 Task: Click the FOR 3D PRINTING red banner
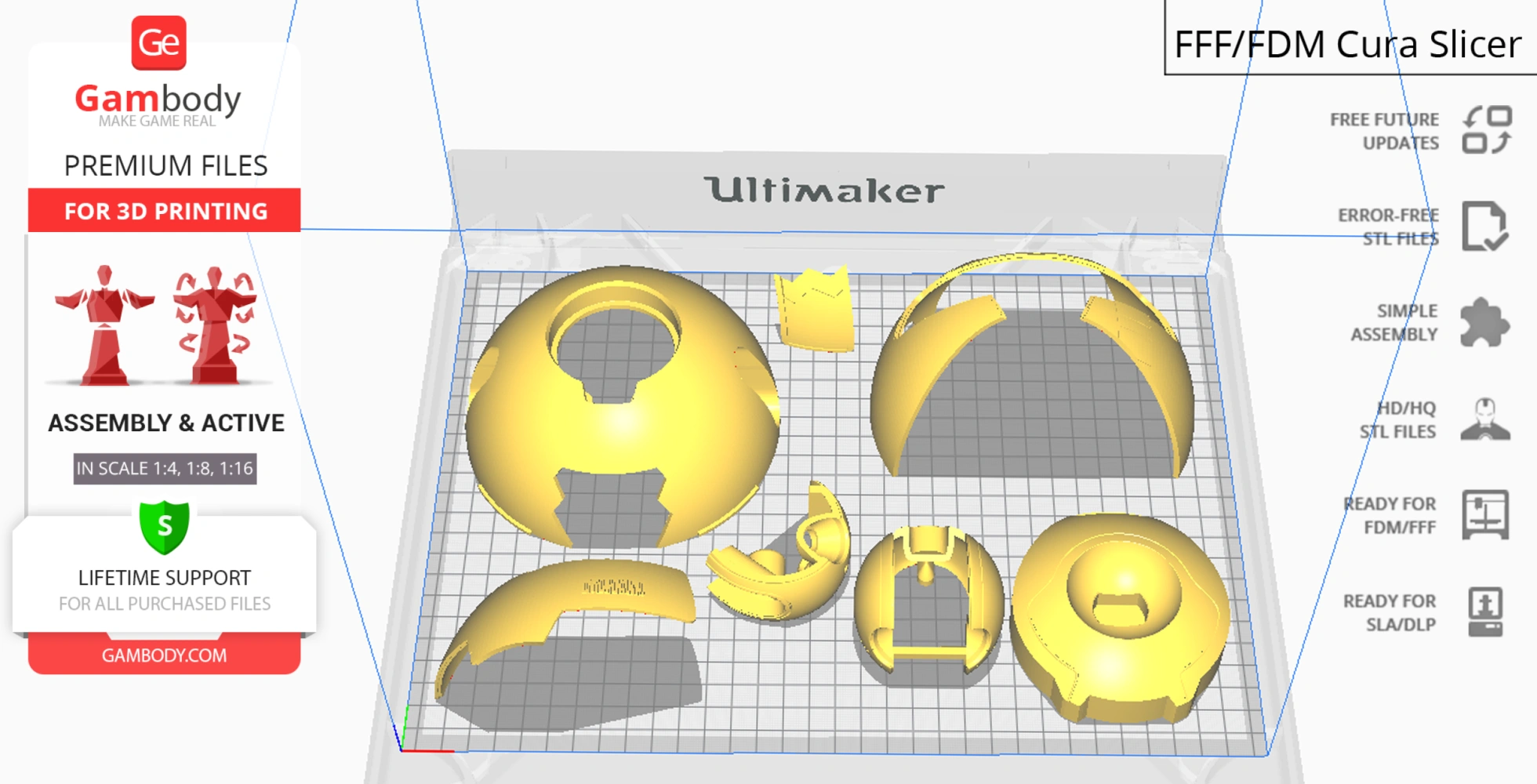coord(165,211)
